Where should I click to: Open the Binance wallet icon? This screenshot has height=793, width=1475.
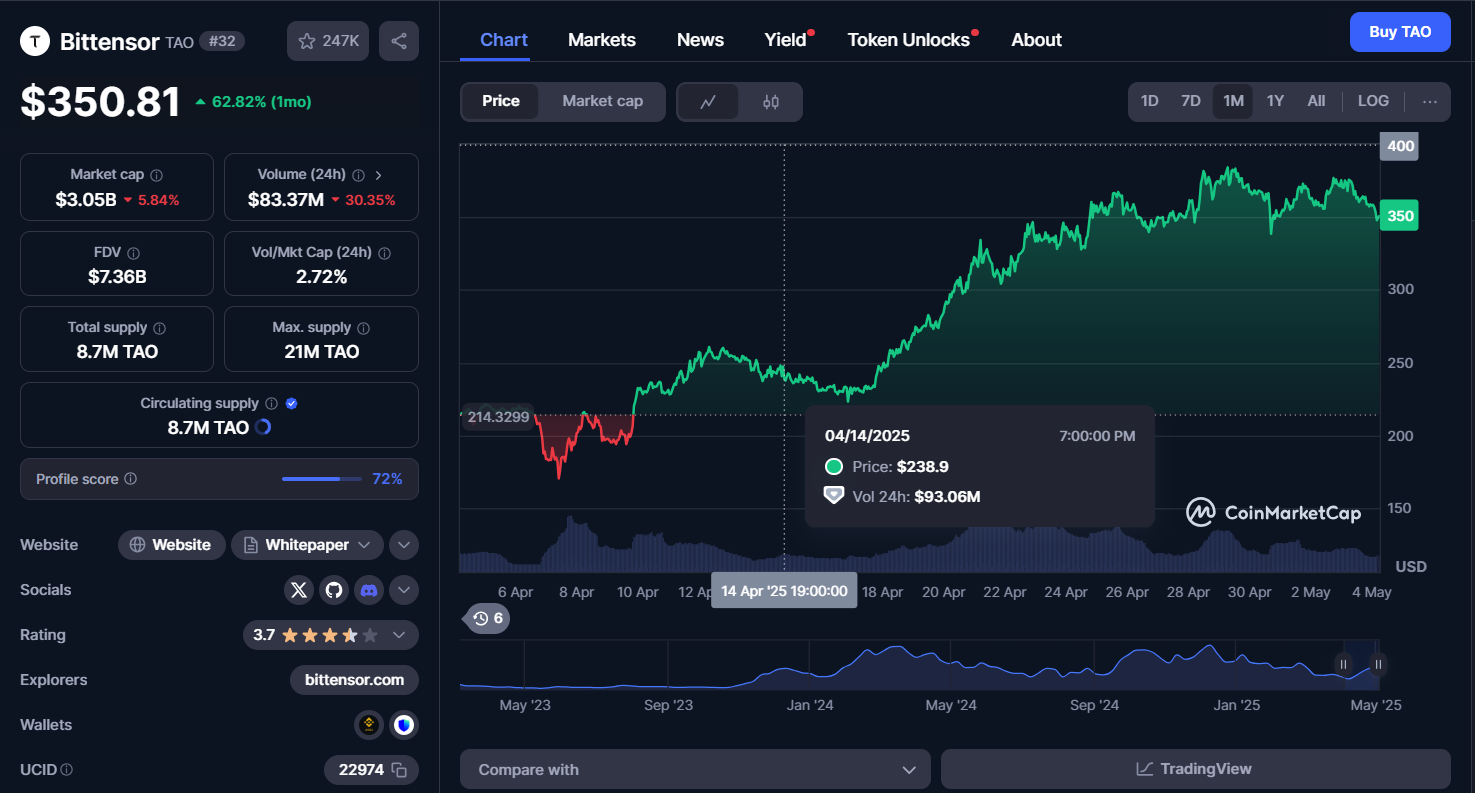click(369, 725)
